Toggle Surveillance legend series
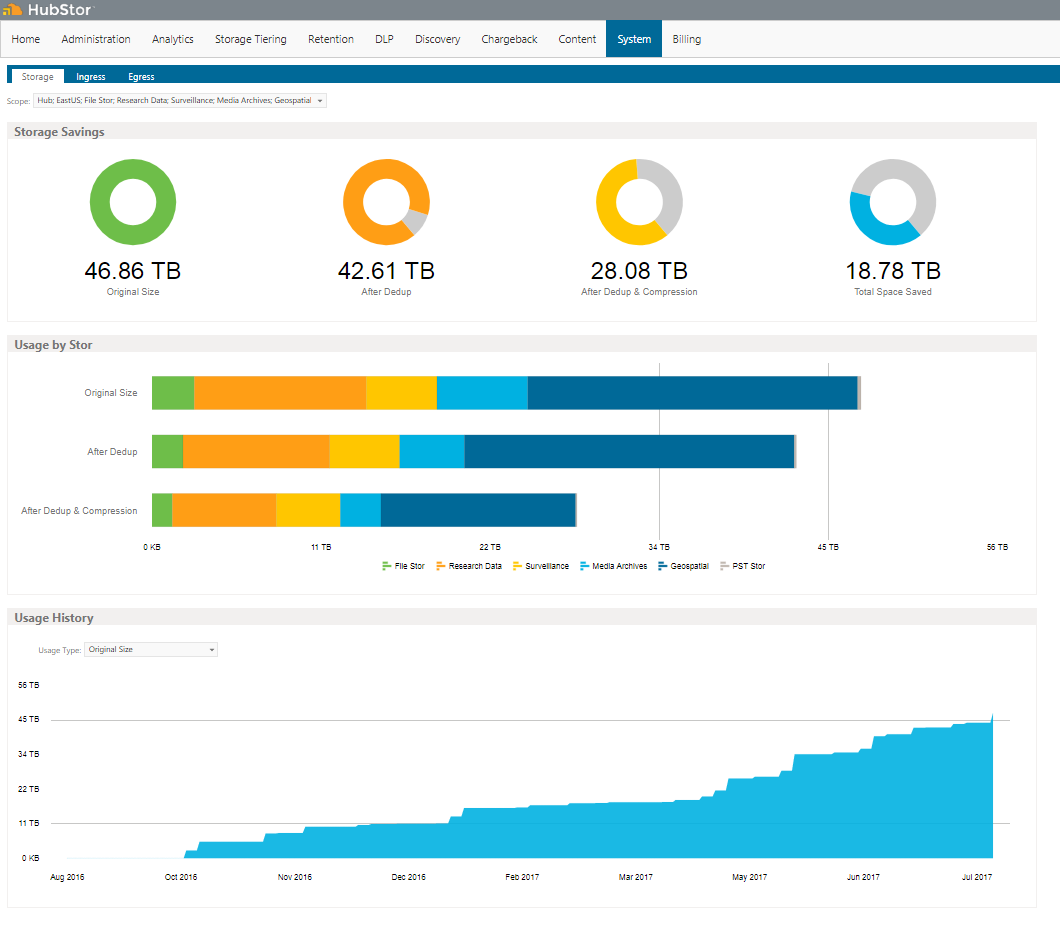1060x931 pixels. click(541, 566)
